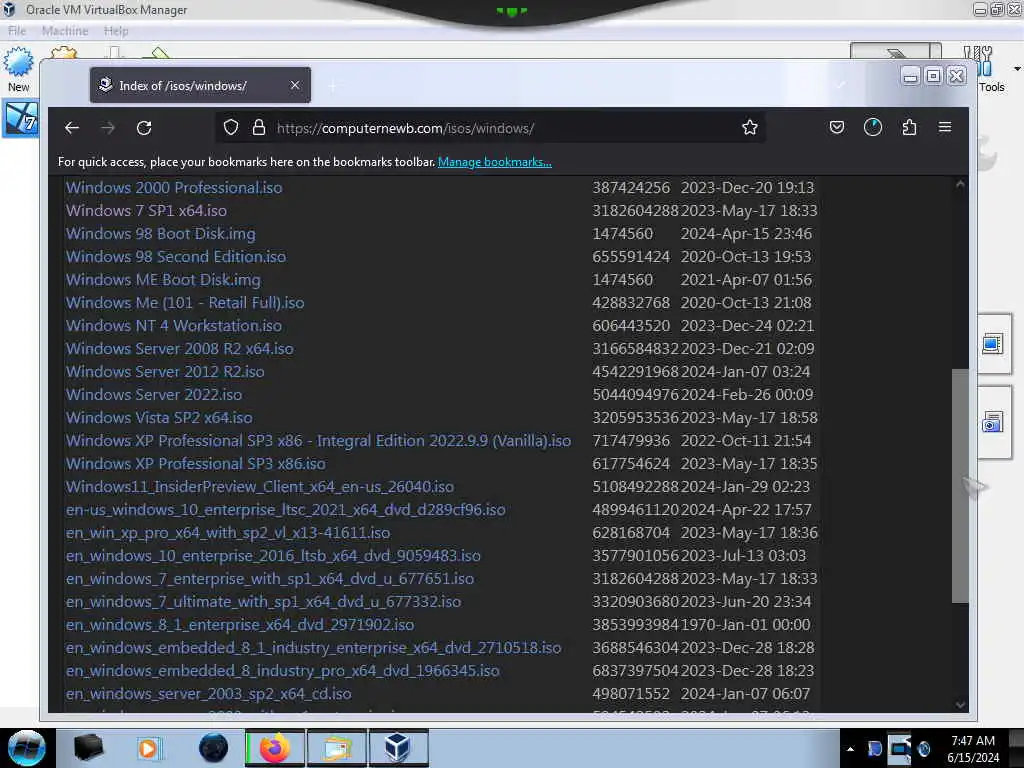Screen dimensions: 1024x768
Task: Click en_windows_7_ultimate_with_sp1 iso link
Action: tap(263, 602)
